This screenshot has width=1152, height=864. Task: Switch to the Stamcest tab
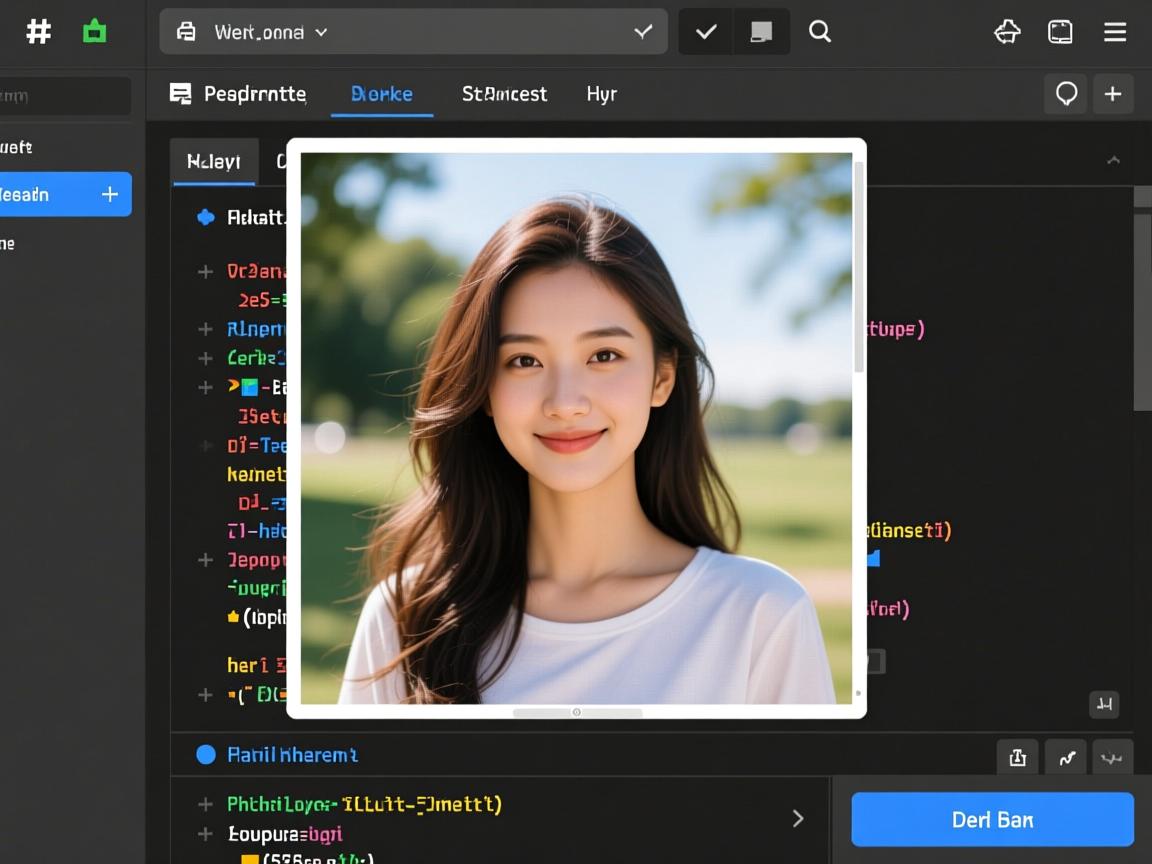click(504, 94)
